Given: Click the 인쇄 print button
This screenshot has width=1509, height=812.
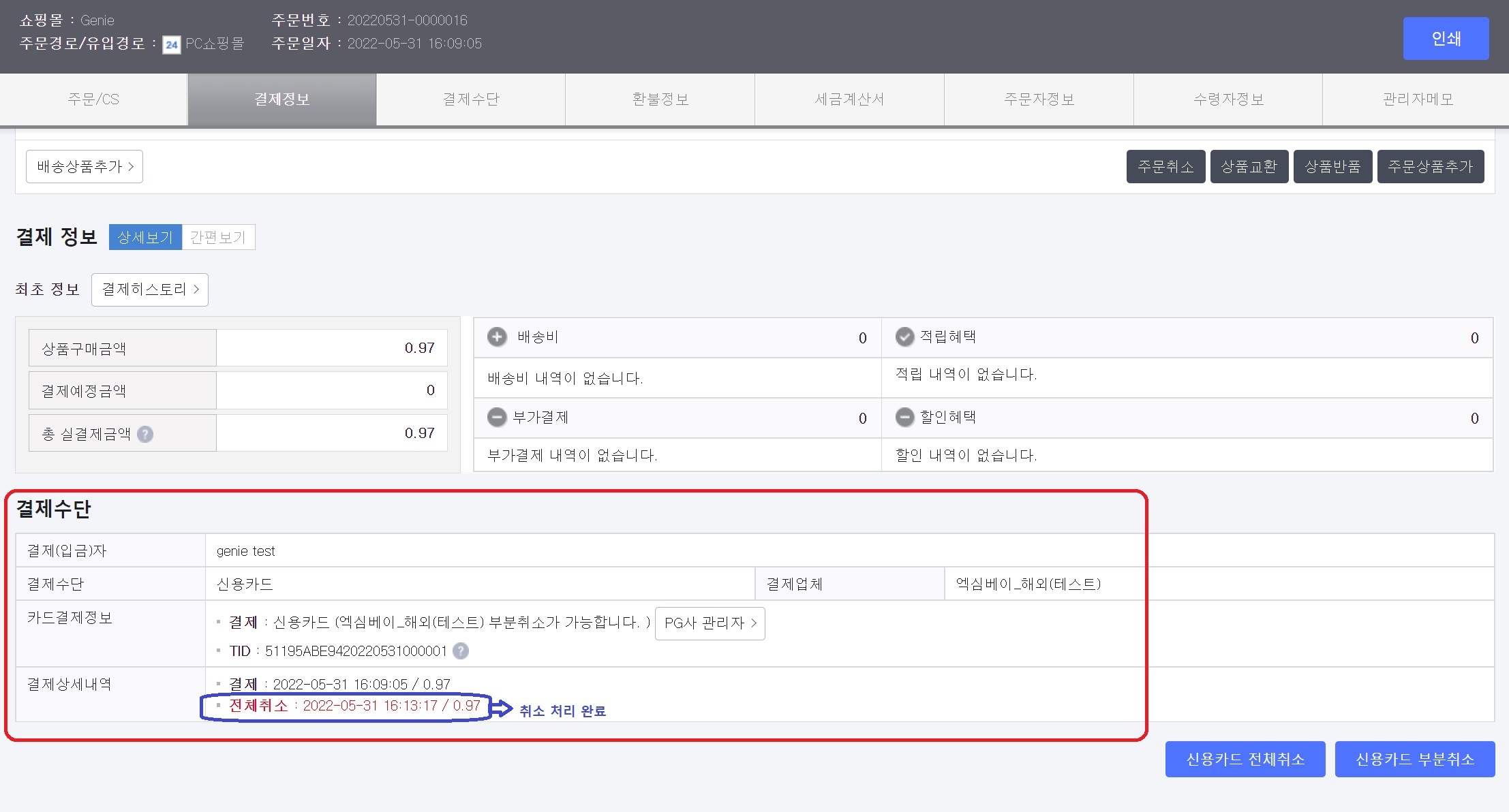Looking at the screenshot, I should pyautogui.click(x=1446, y=39).
